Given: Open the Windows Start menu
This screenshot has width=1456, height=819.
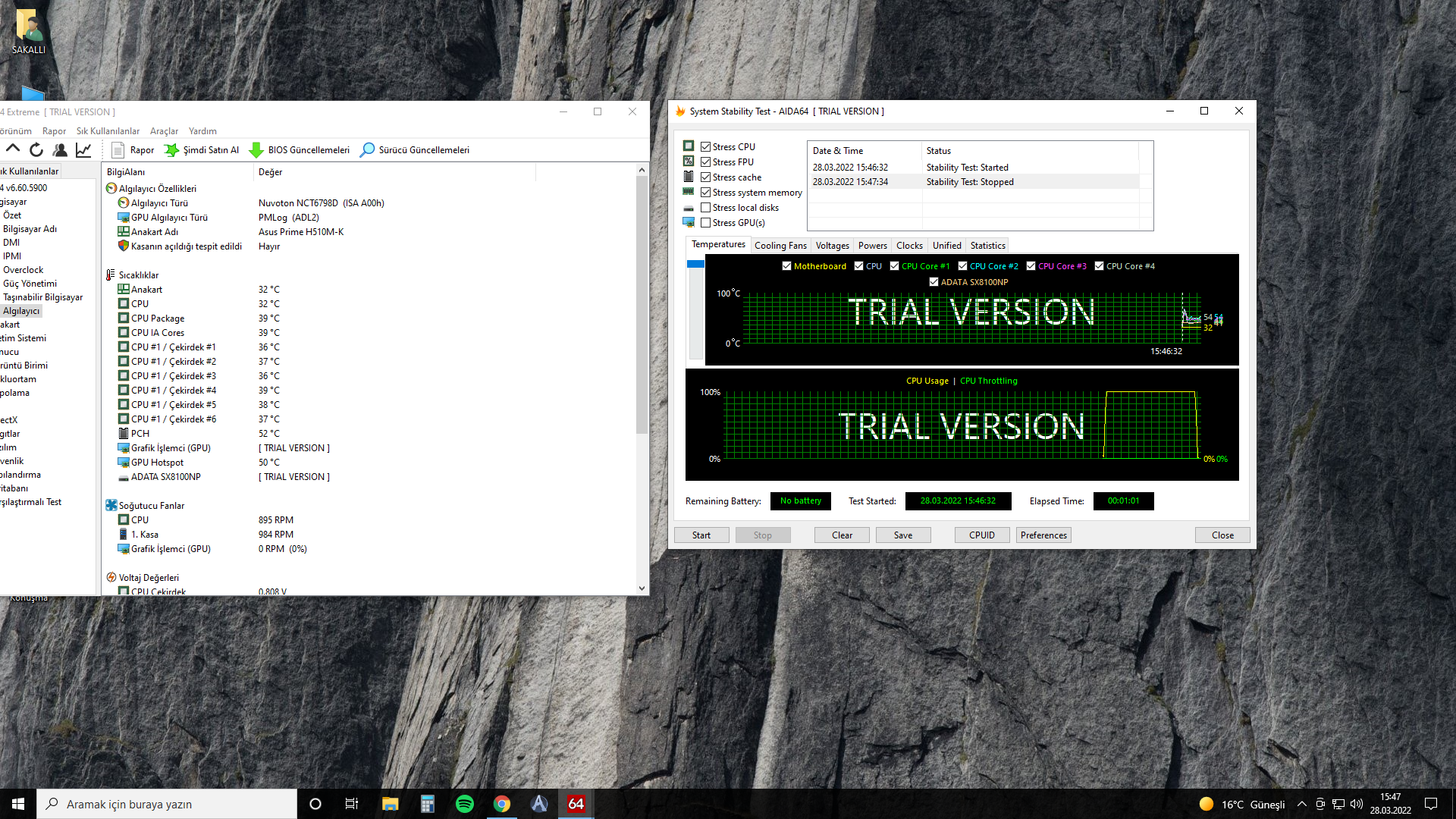Looking at the screenshot, I should tap(18, 804).
